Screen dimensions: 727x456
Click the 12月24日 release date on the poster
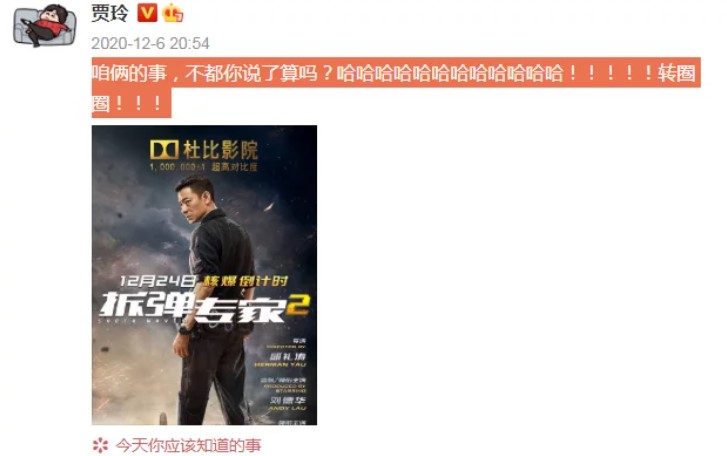158,281
